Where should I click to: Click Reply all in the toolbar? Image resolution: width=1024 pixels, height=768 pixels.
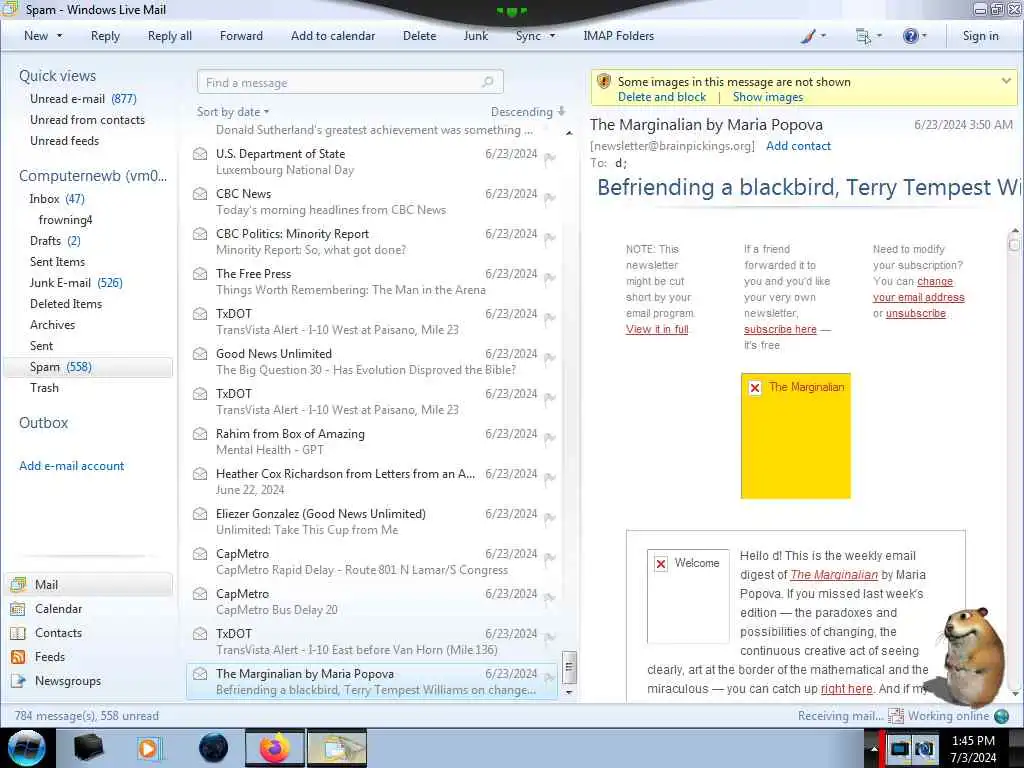tap(170, 36)
